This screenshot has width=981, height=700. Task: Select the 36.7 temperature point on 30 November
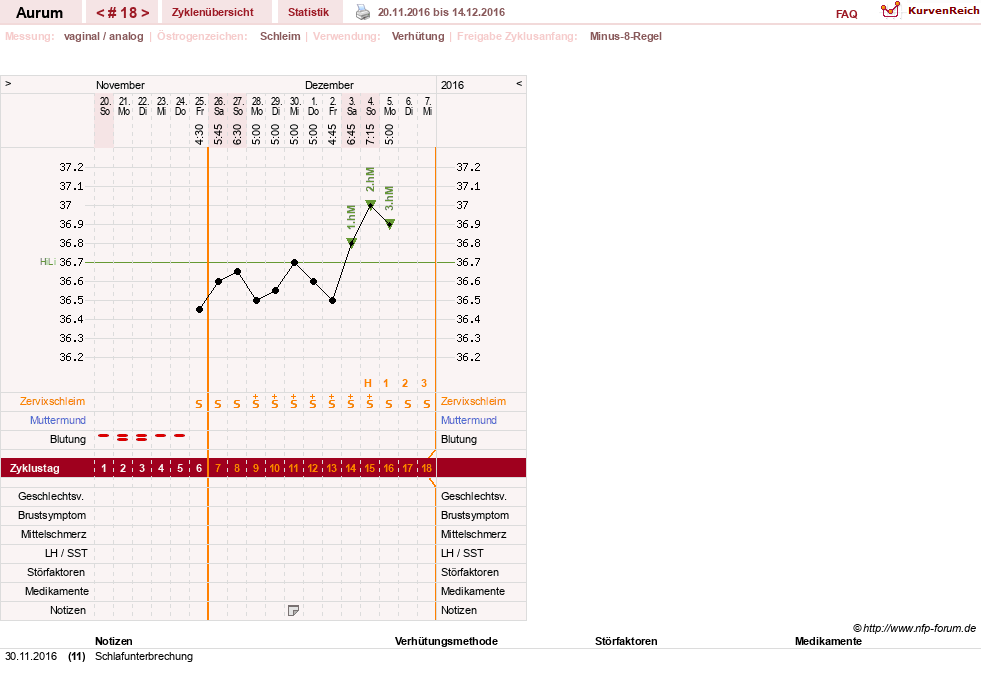(295, 262)
